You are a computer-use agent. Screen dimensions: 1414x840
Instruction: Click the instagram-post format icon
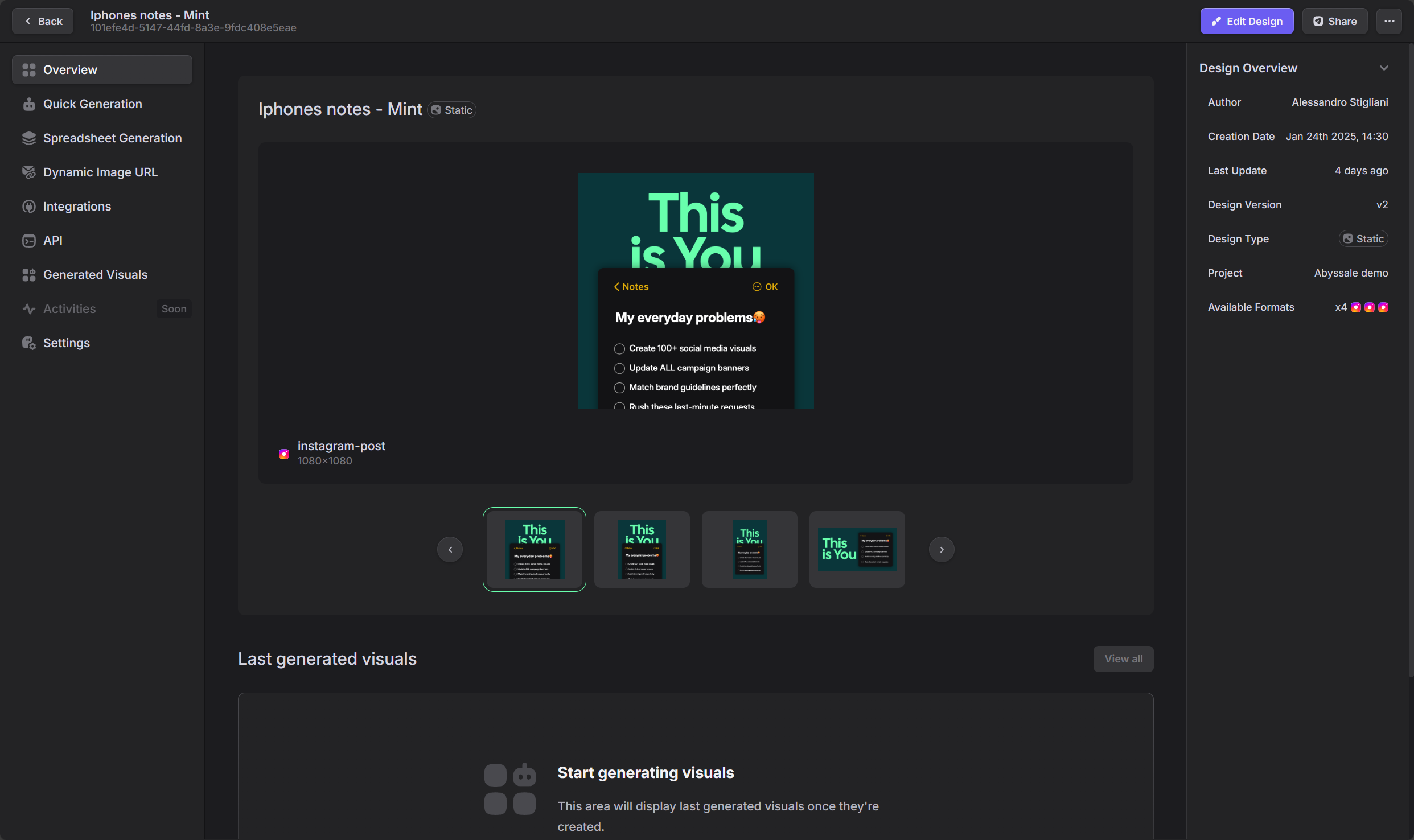click(x=283, y=454)
